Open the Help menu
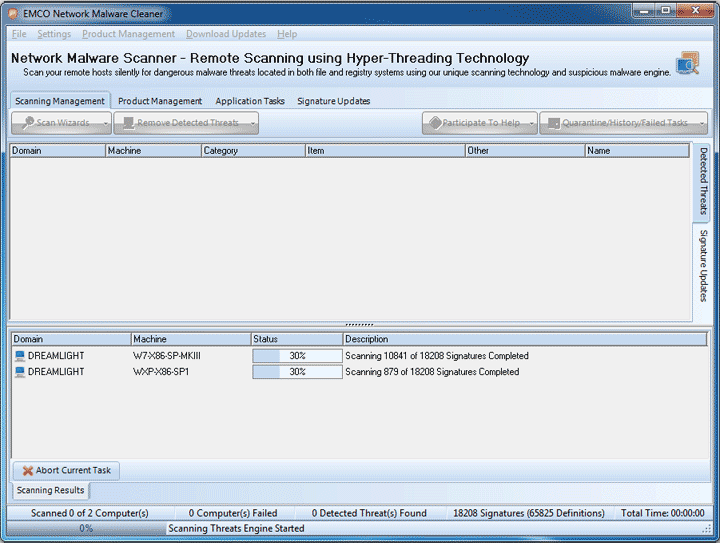 click(x=287, y=34)
